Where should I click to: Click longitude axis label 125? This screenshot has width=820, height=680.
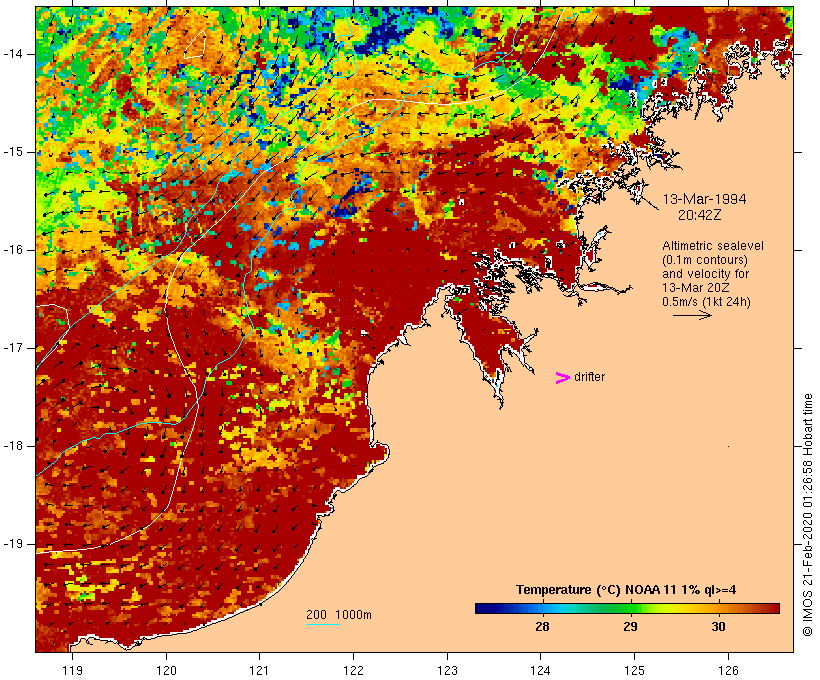[x=635, y=670]
